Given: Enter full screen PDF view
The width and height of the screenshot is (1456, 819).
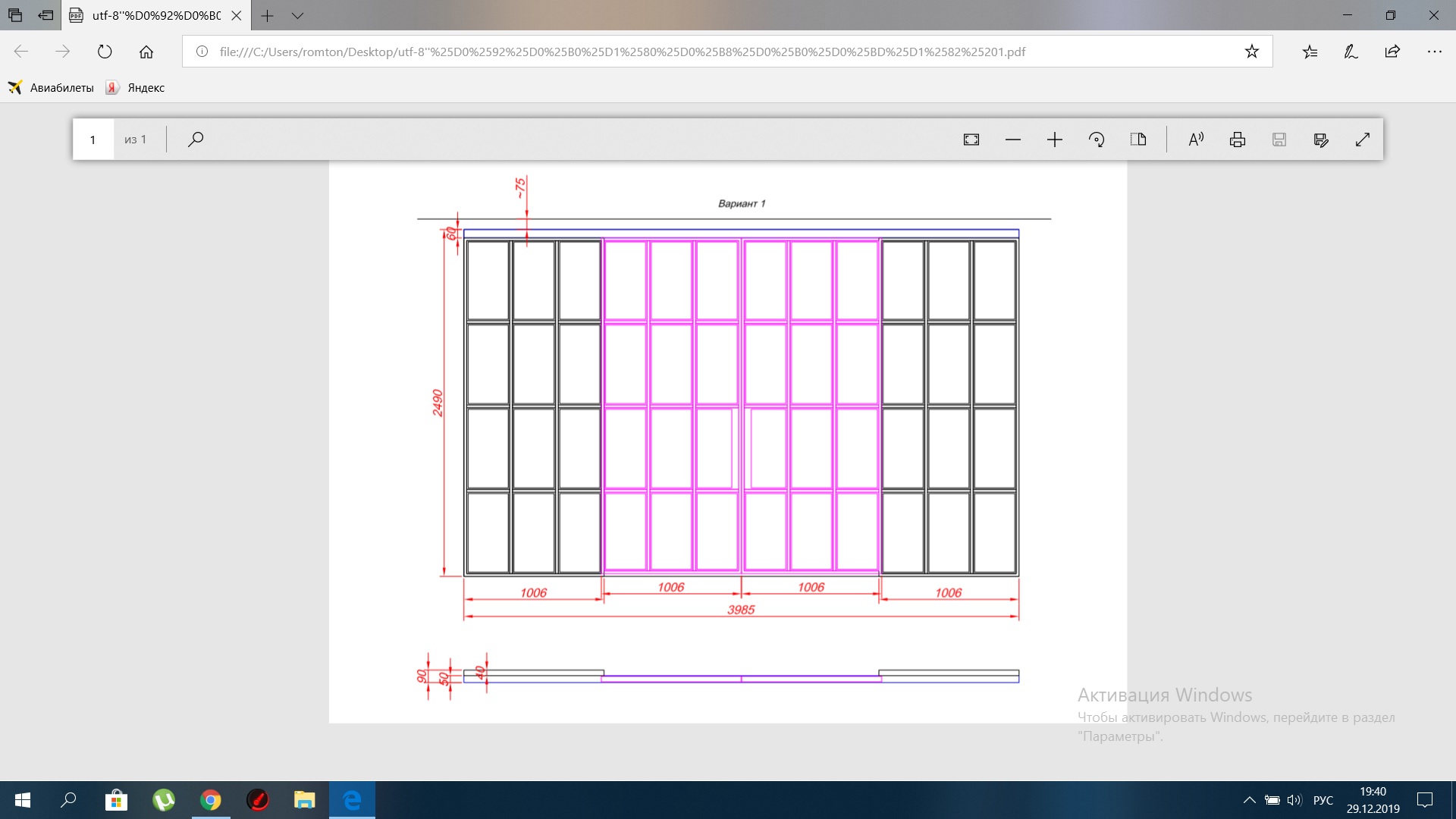Looking at the screenshot, I should click(x=1363, y=140).
